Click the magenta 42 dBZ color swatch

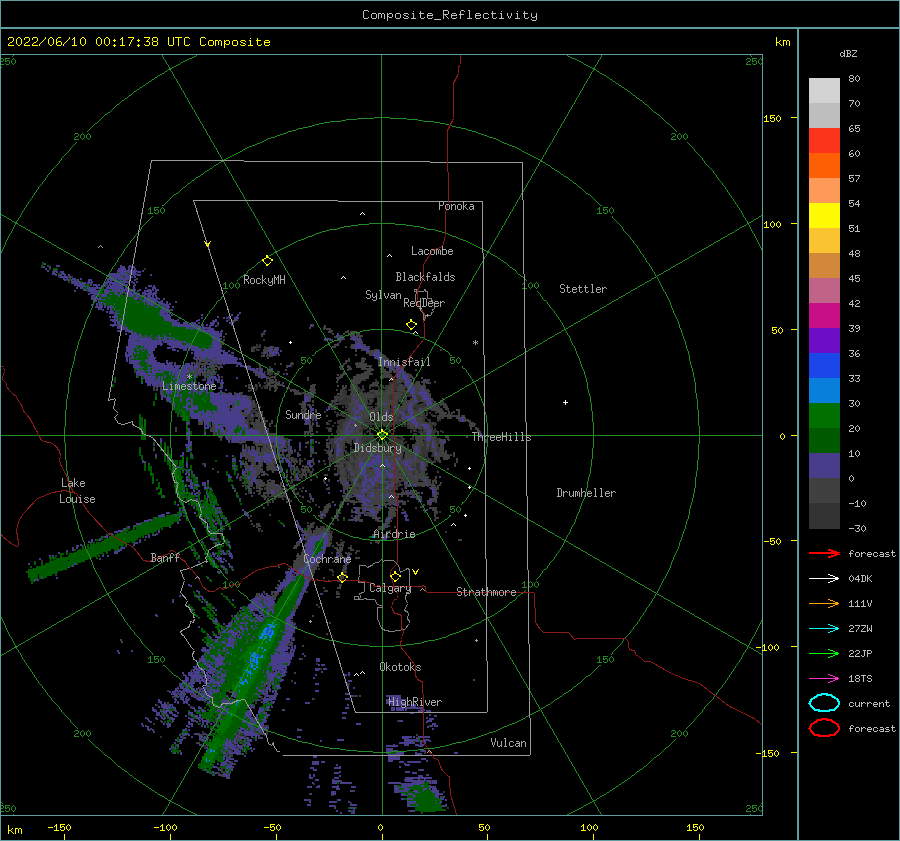[824, 316]
